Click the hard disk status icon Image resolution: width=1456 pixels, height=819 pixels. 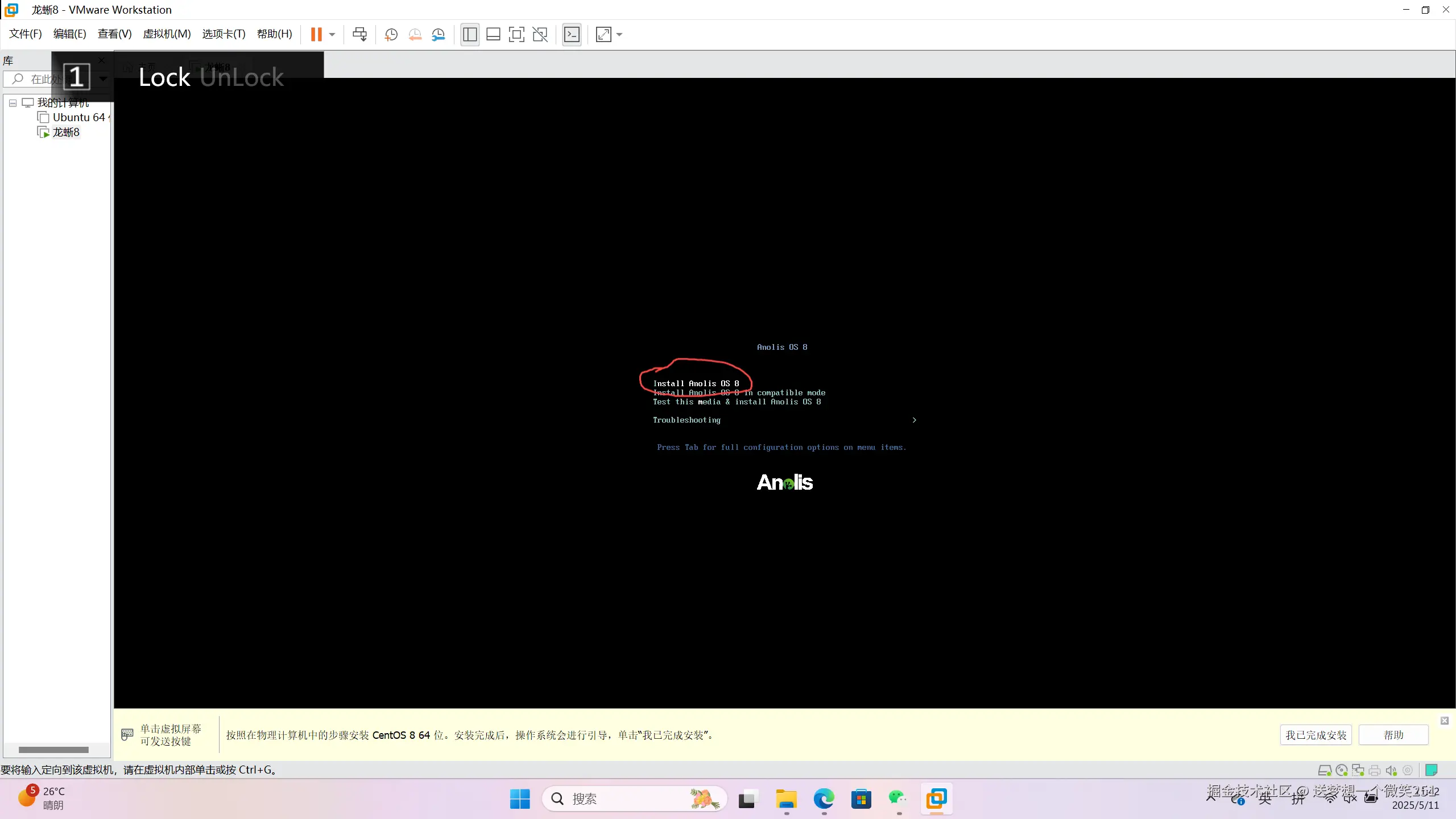[1325, 770]
